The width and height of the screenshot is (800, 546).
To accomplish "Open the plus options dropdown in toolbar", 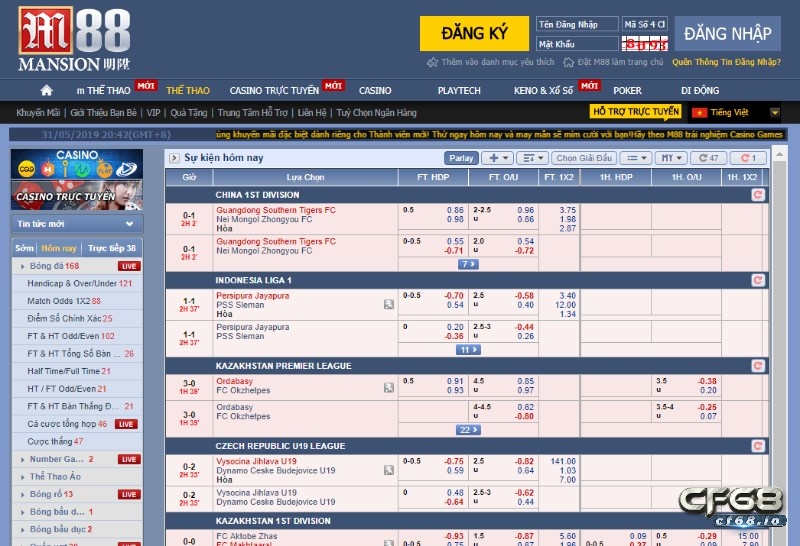I will 497,158.
